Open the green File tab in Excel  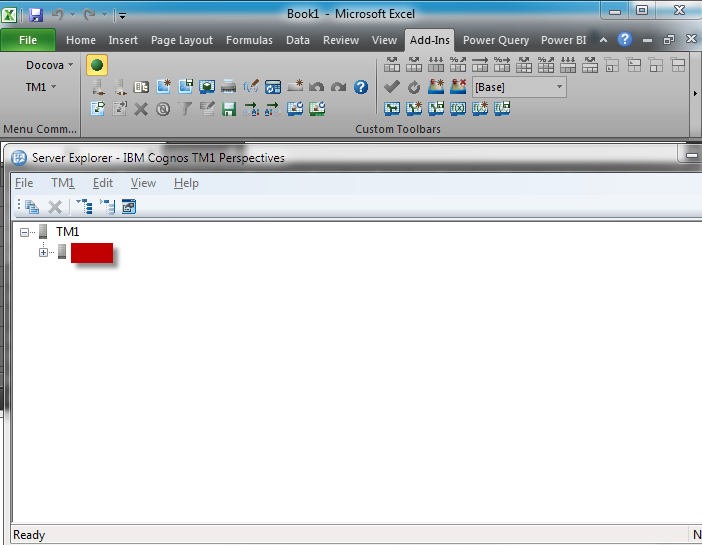coord(28,40)
